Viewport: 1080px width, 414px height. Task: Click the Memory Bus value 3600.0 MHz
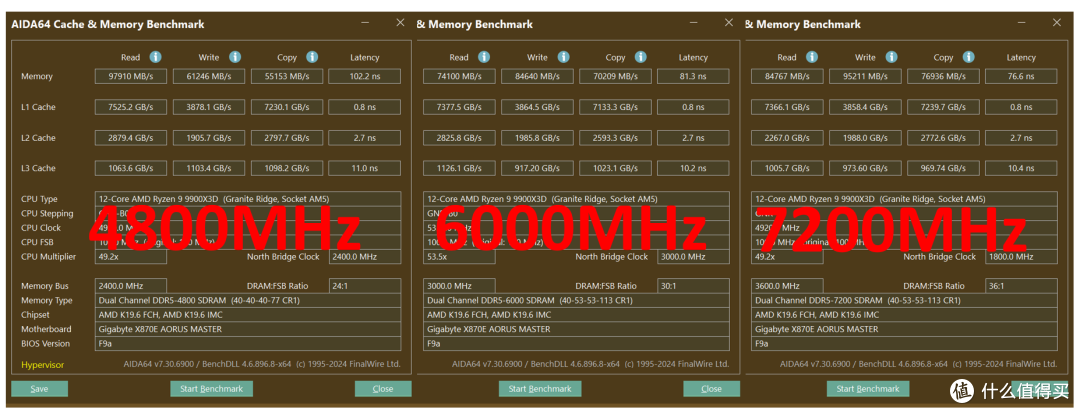coord(787,286)
